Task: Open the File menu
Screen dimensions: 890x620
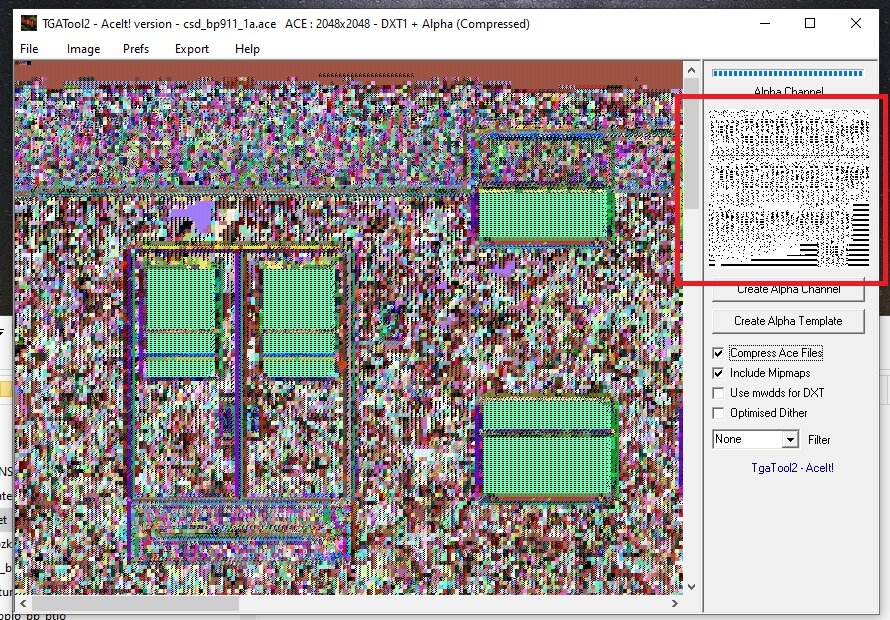Action: coord(29,49)
